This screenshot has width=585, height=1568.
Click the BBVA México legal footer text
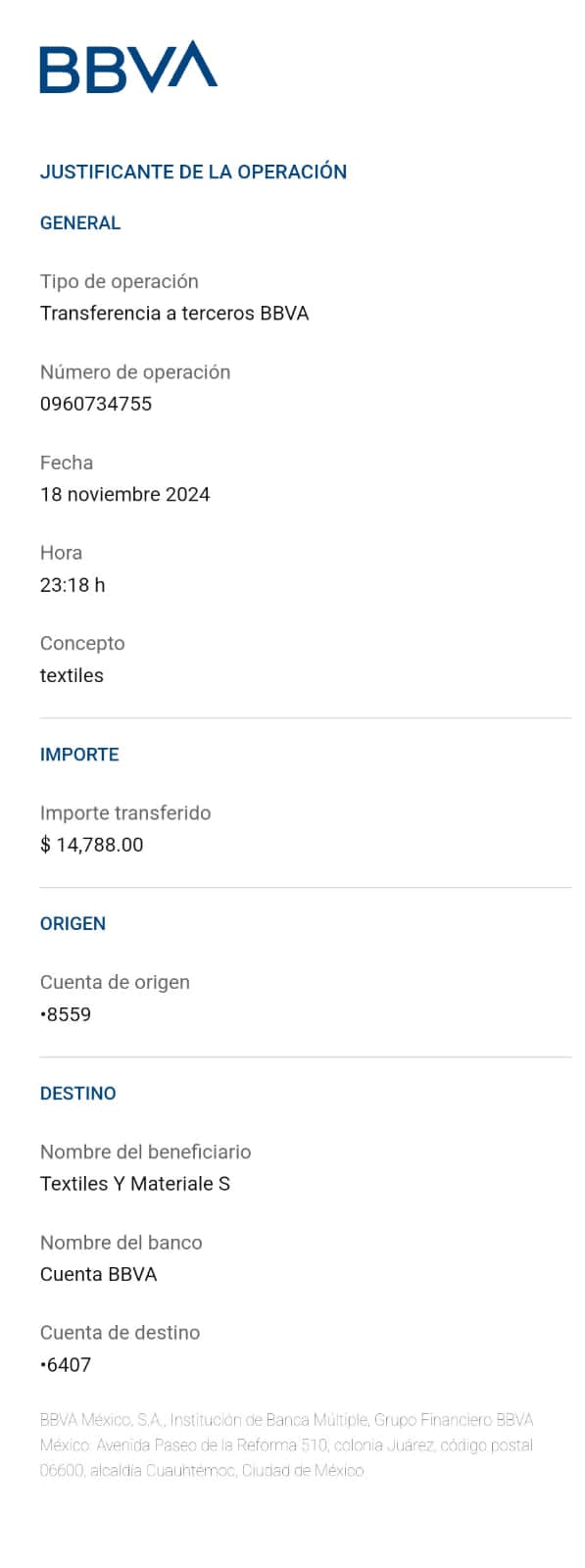pos(287,1445)
